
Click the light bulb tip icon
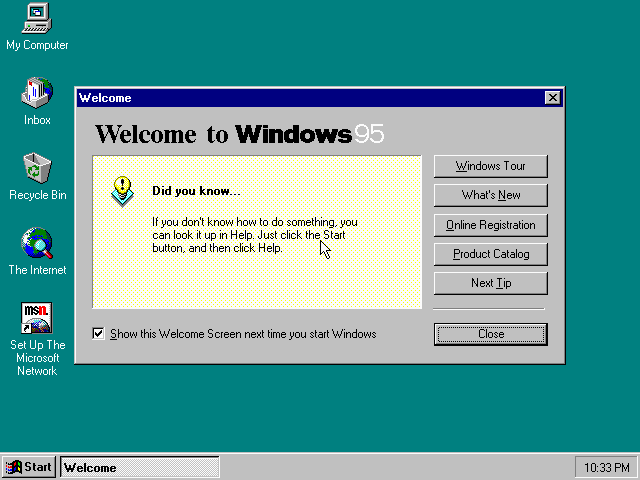[122, 191]
